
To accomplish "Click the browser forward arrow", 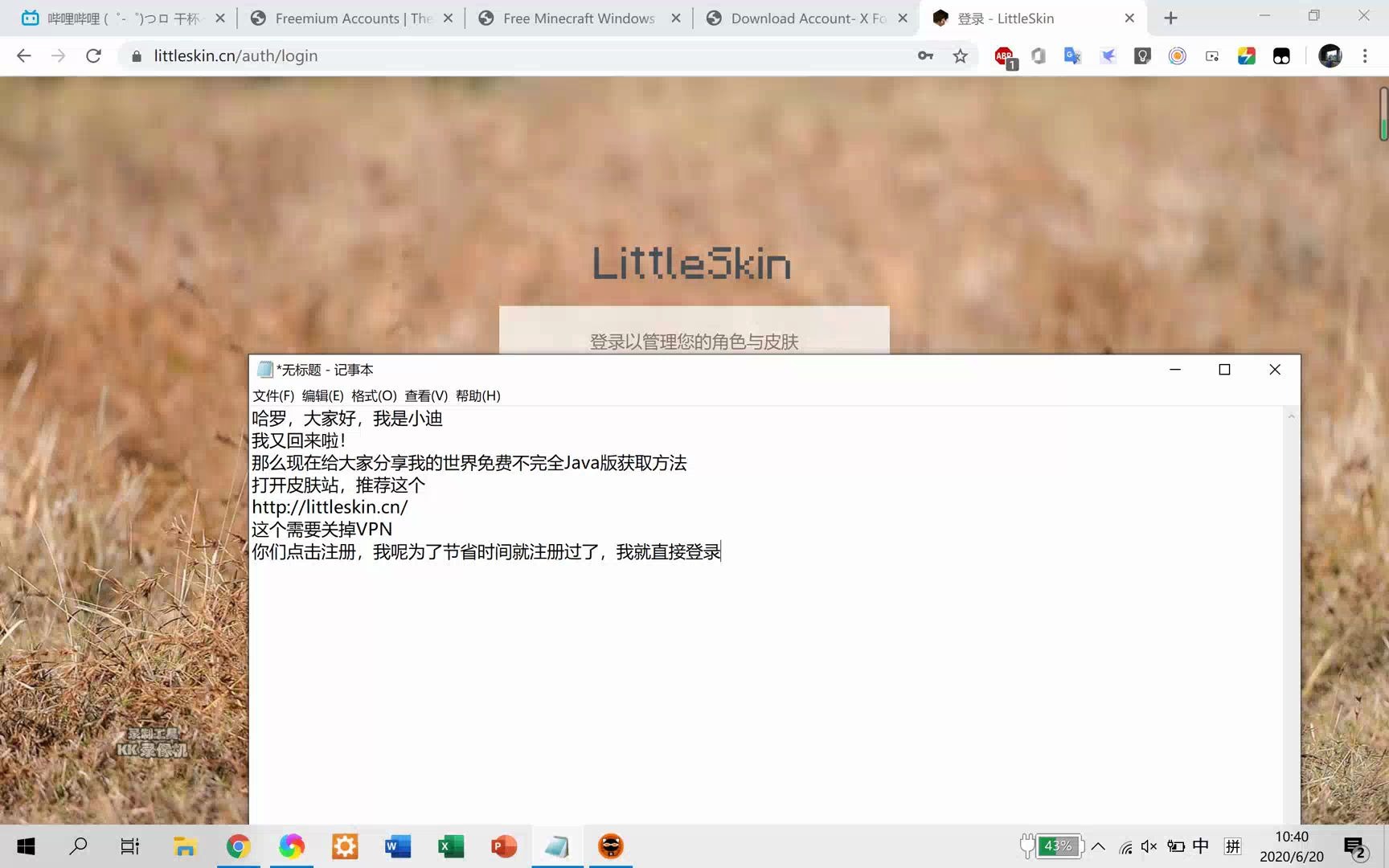I will coord(58,55).
